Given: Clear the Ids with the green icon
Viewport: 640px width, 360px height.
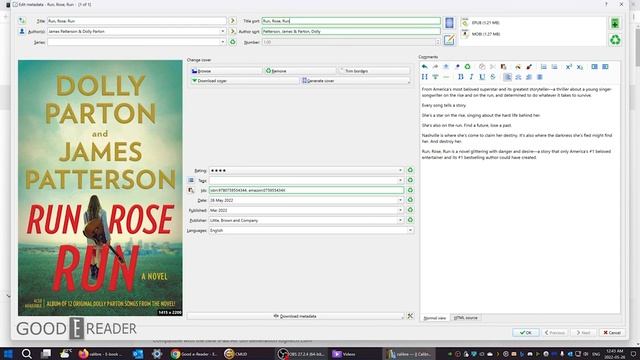Looking at the screenshot, I should [x=410, y=190].
